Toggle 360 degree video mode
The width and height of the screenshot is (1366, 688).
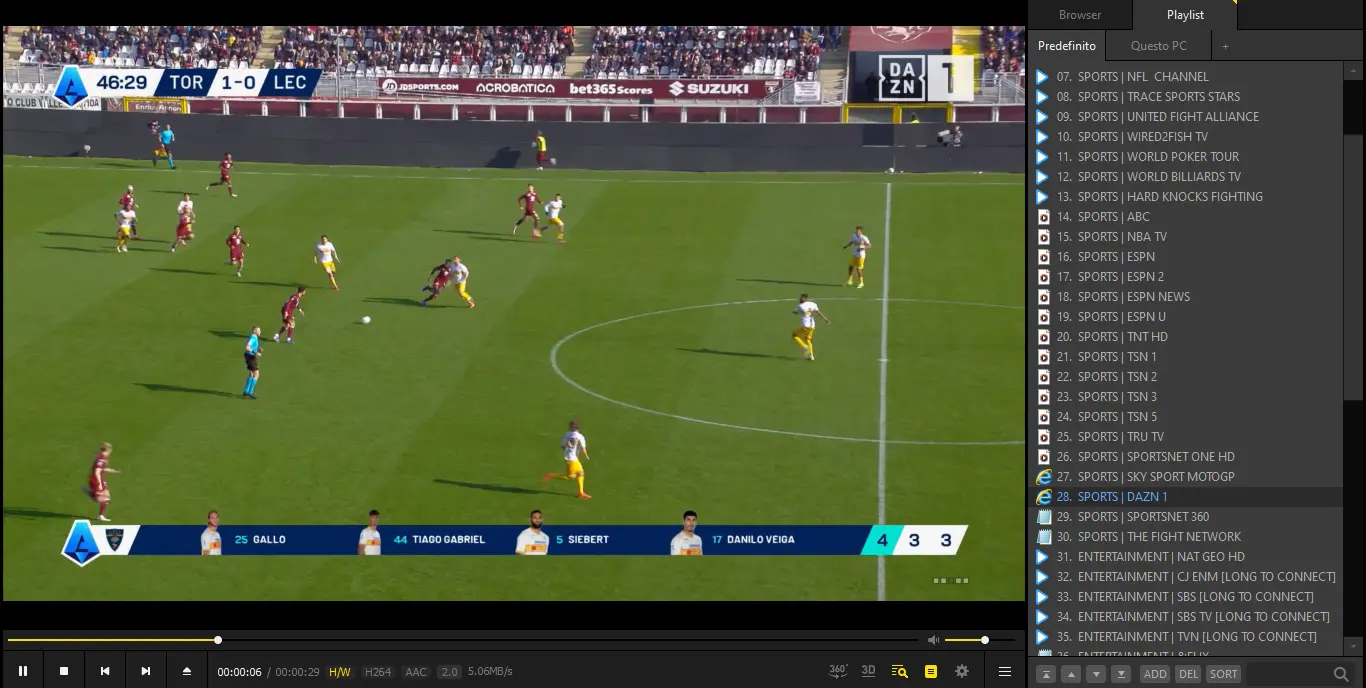coord(838,671)
